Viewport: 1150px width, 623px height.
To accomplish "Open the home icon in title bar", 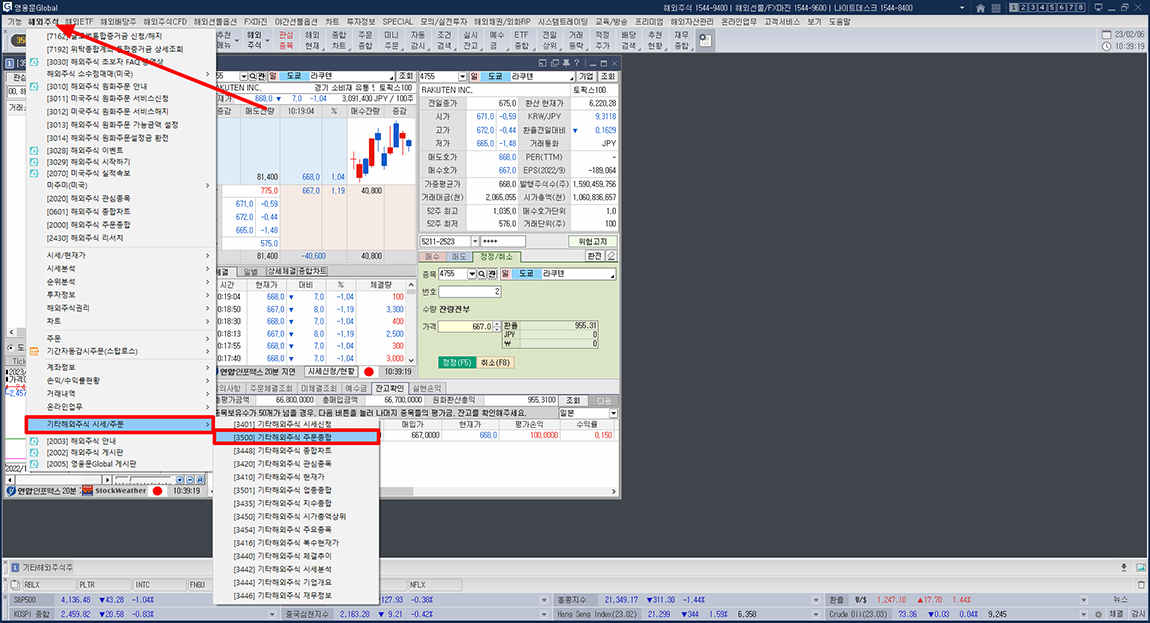I will [981, 8].
